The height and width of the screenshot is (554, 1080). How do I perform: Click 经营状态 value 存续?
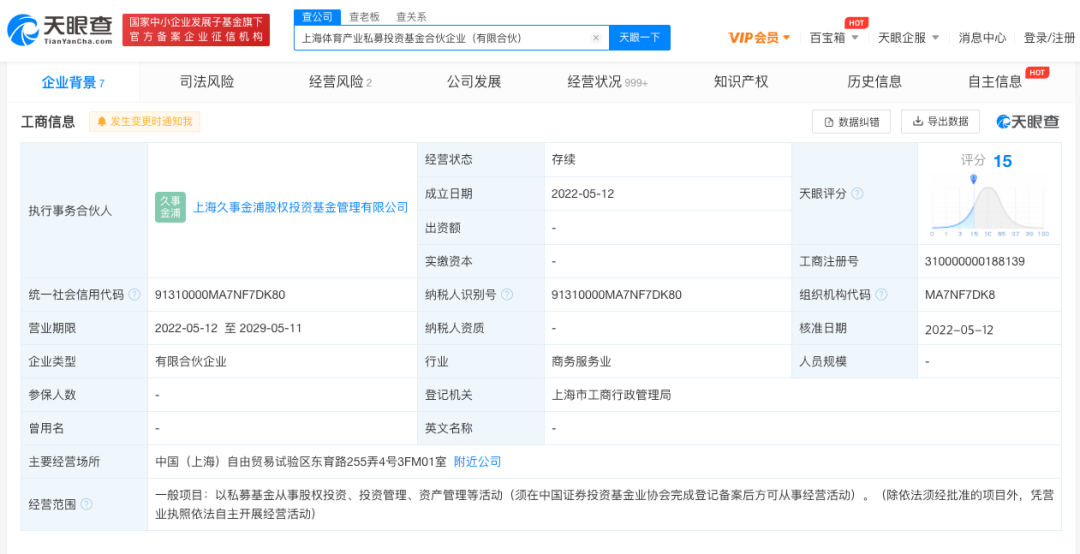tap(563, 160)
